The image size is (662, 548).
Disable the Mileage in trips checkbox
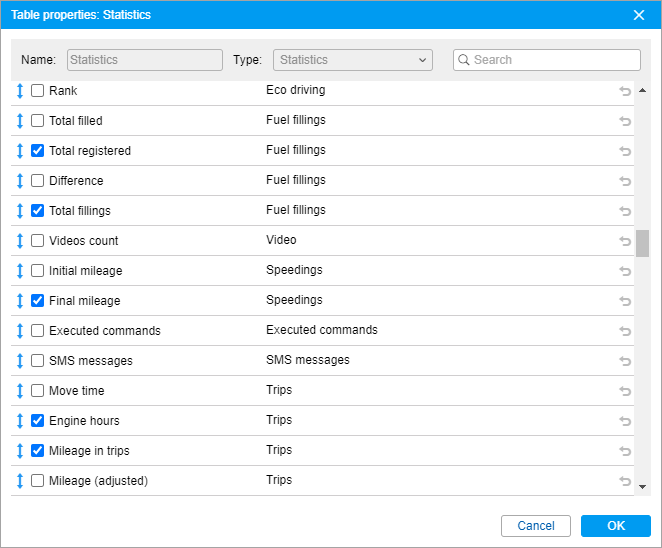pyautogui.click(x=38, y=451)
